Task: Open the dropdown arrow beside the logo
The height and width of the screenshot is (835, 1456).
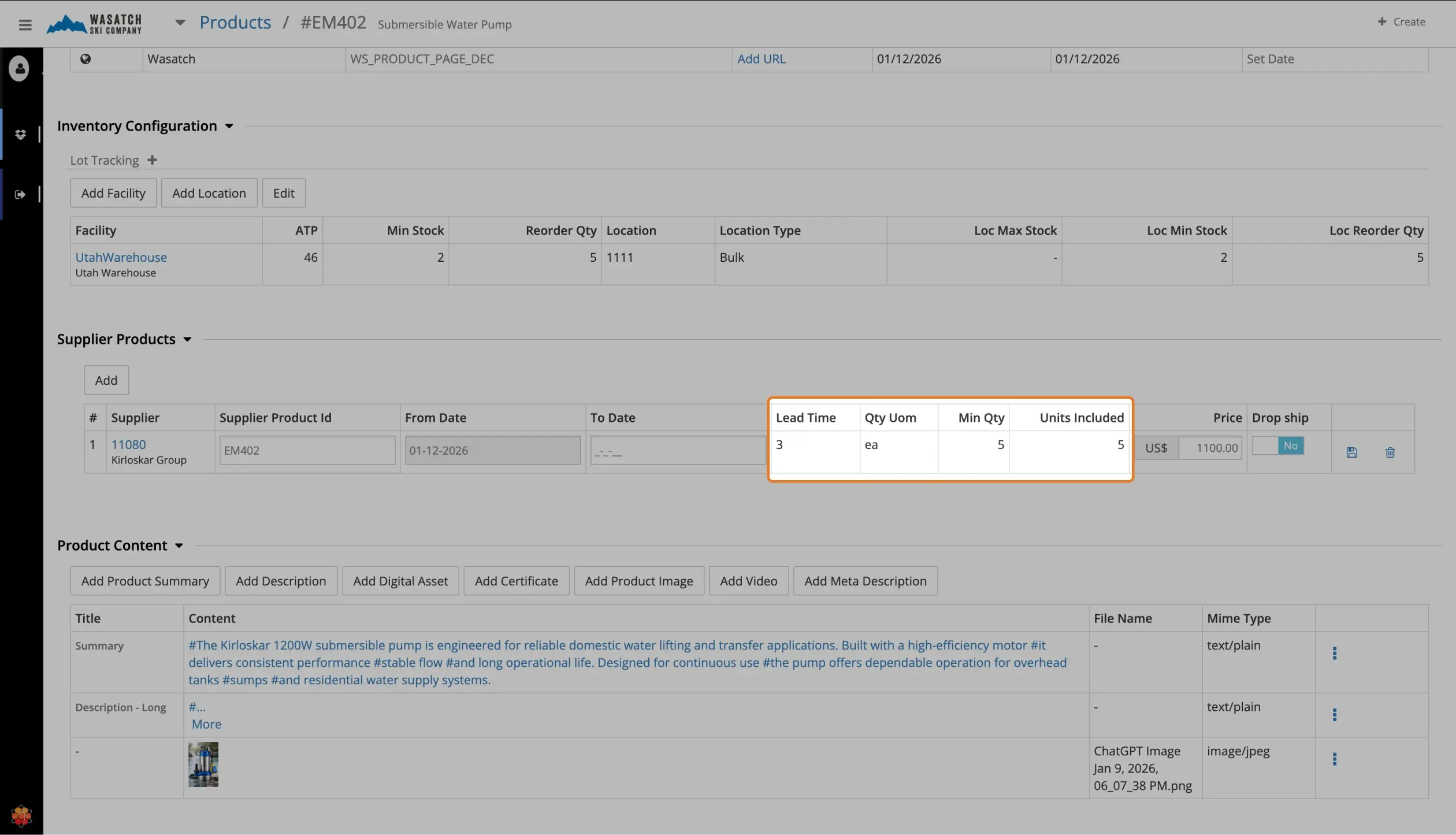Action: coord(180,23)
